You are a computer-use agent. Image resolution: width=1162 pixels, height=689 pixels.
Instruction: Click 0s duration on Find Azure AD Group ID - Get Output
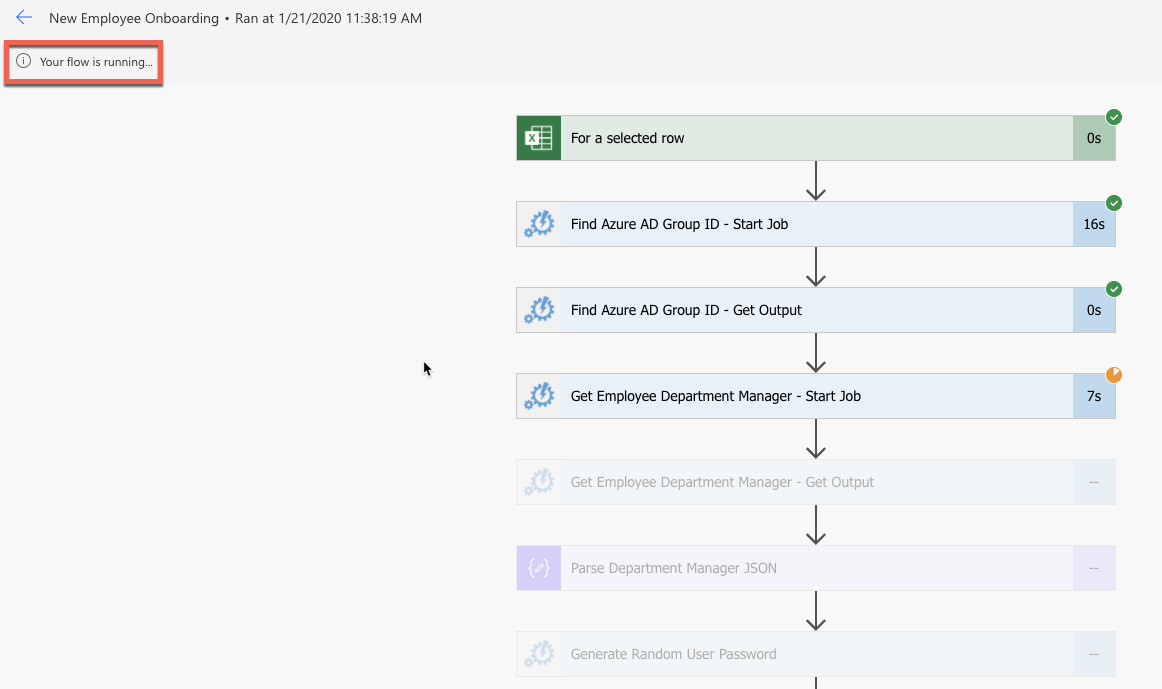click(x=1094, y=310)
